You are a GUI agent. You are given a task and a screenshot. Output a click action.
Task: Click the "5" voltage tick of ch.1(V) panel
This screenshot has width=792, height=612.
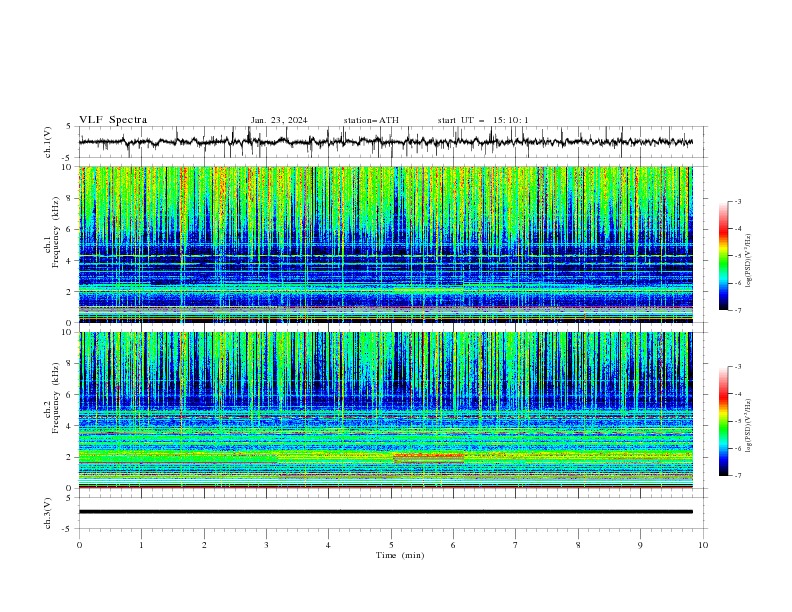69,127
